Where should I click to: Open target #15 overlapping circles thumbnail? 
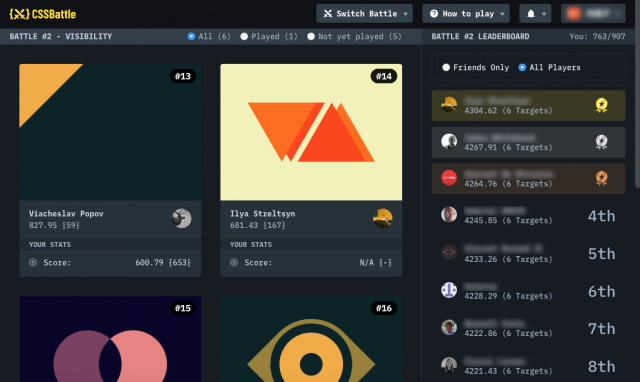110,339
